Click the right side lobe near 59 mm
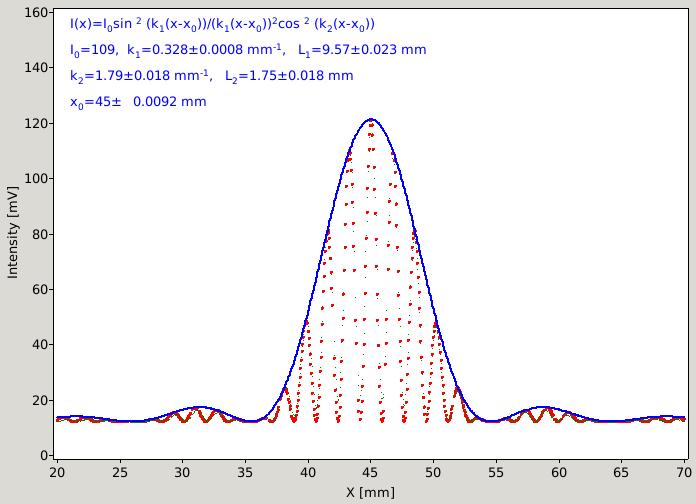 click(x=545, y=407)
